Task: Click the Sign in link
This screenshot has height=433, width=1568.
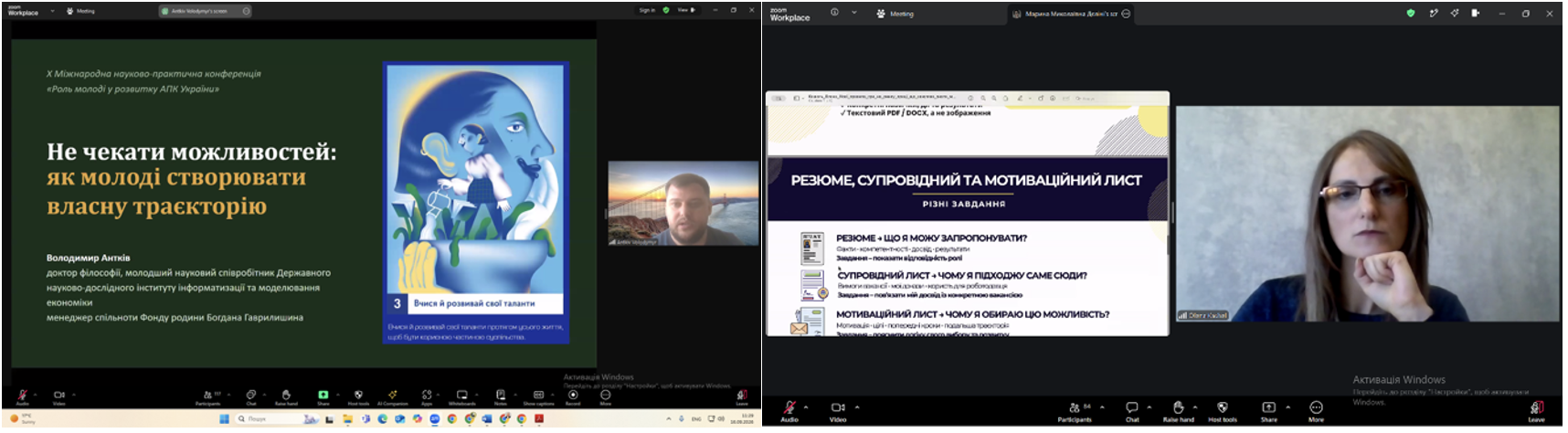Action: [x=647, y=10]
